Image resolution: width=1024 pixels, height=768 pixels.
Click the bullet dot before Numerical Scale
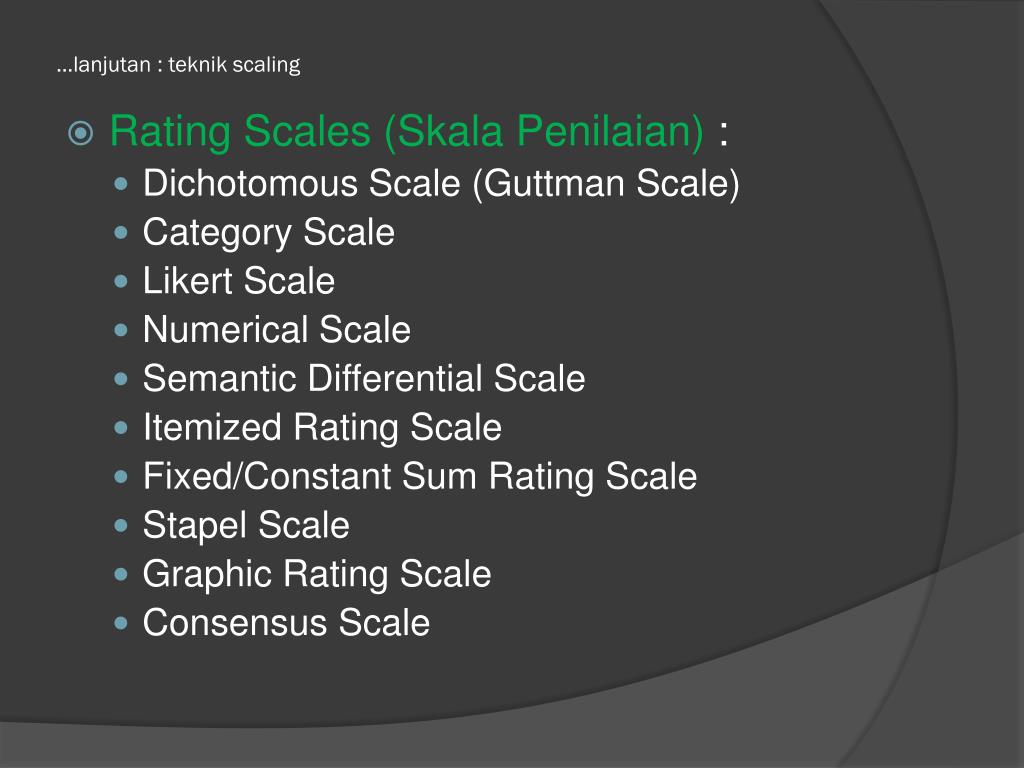click(x=121, y=330)
